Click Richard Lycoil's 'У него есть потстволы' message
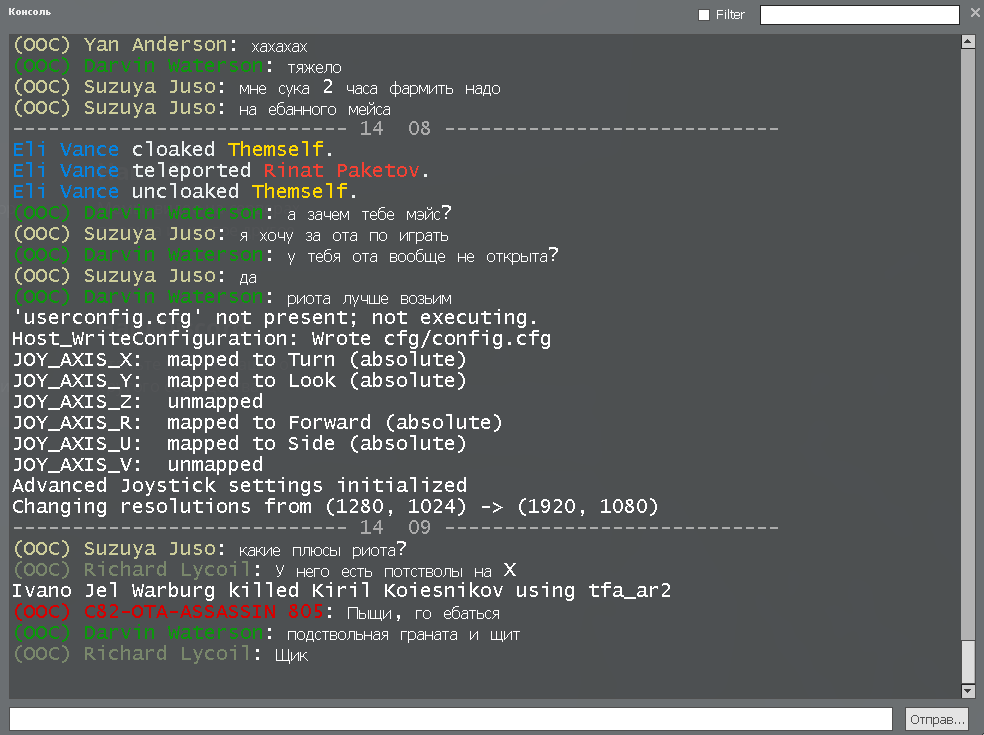984x735 pixels. 265,570
